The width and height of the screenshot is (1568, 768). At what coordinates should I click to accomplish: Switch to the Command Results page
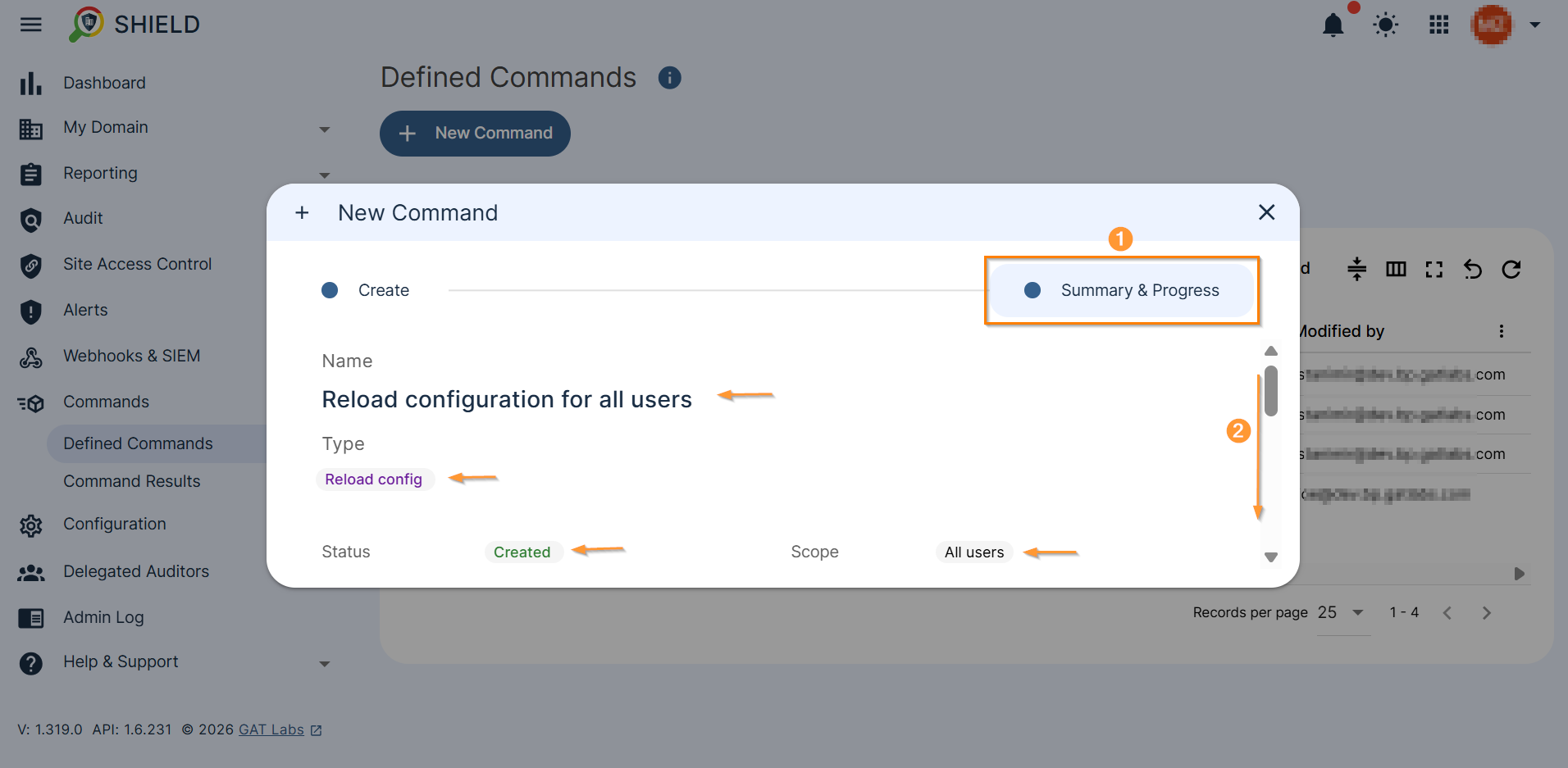click(x=132, y=481)
